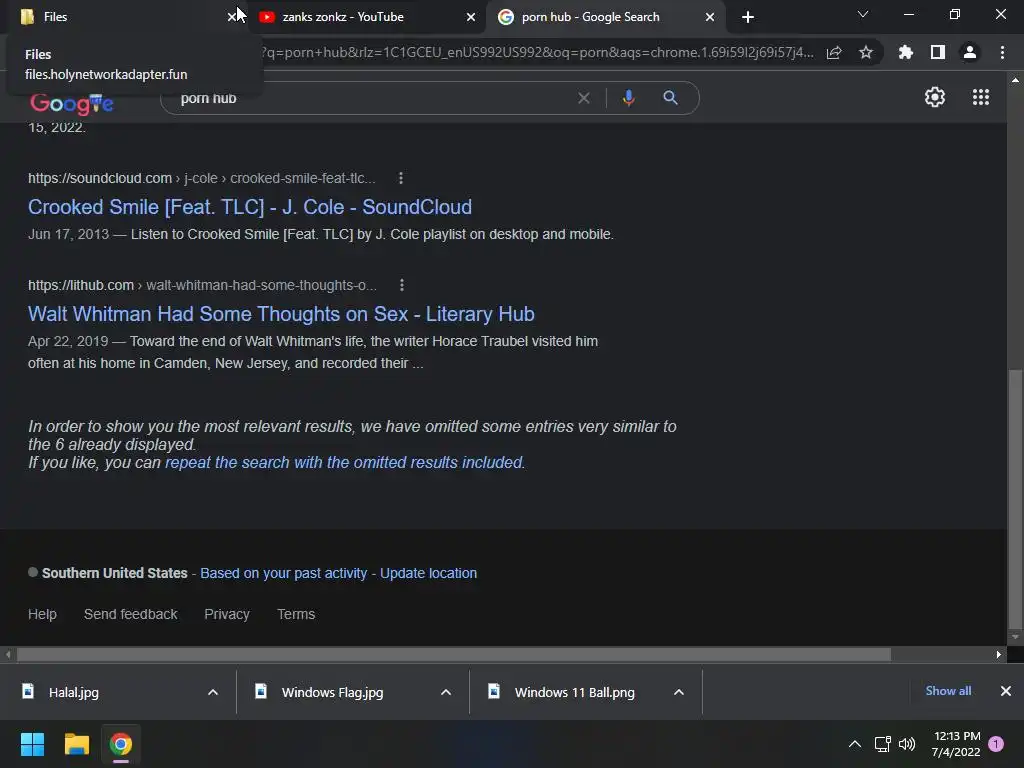The width and height of the screenshot is (1024, 768).
Task: Share this page icon in address bar
Action: click(834, 52)
